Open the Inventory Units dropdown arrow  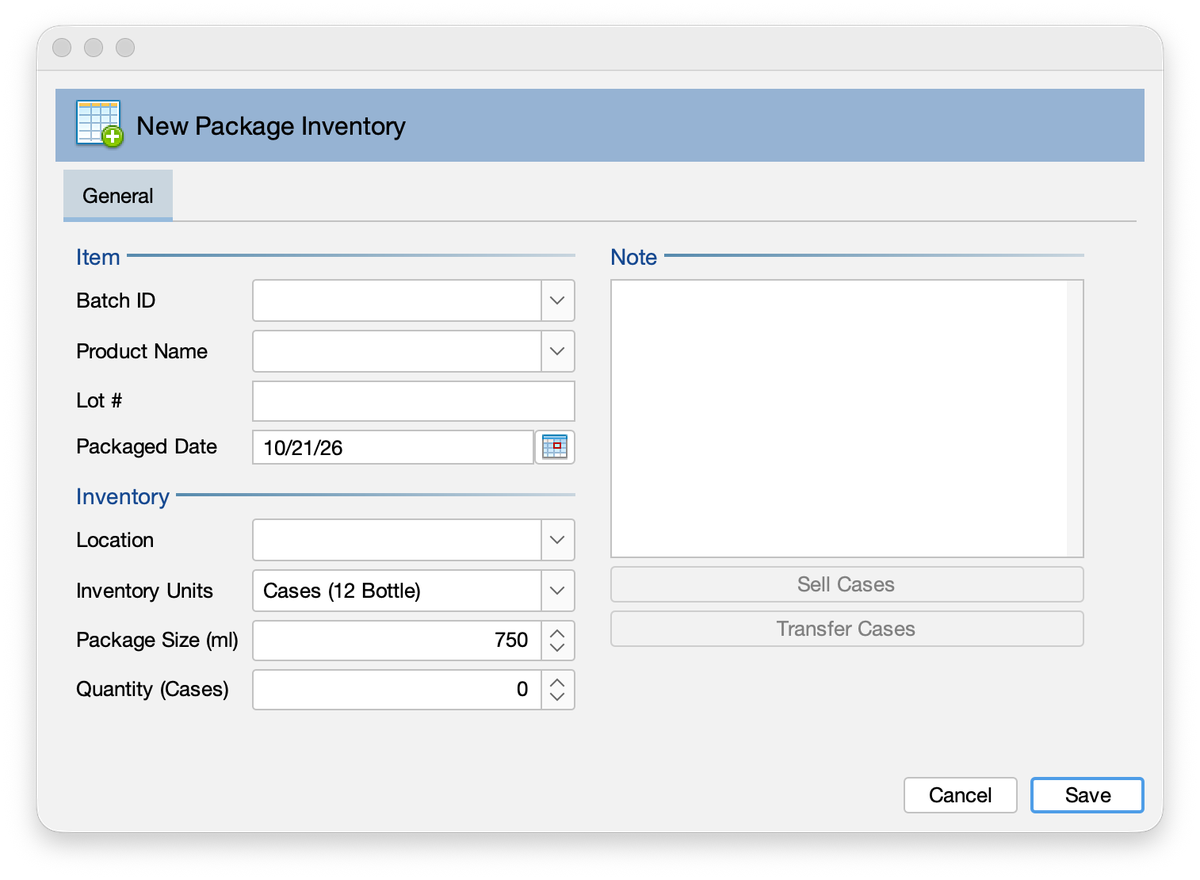(558, 591)
